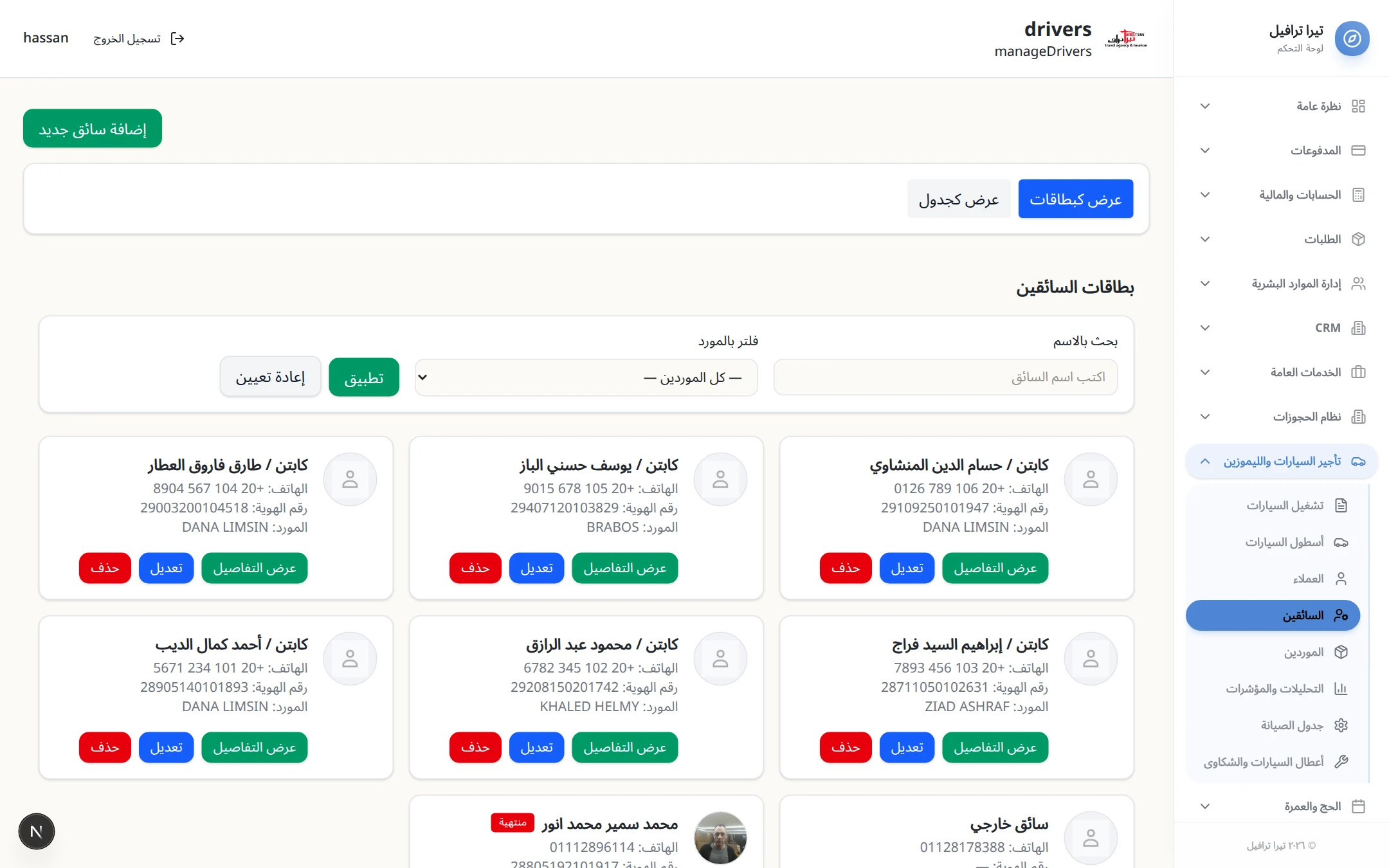Expand the نظرة عامة section chevron
Image resolution: width=1389 pixels, height=868 pixels.
pyautogui.click(x=1205, y=106)
